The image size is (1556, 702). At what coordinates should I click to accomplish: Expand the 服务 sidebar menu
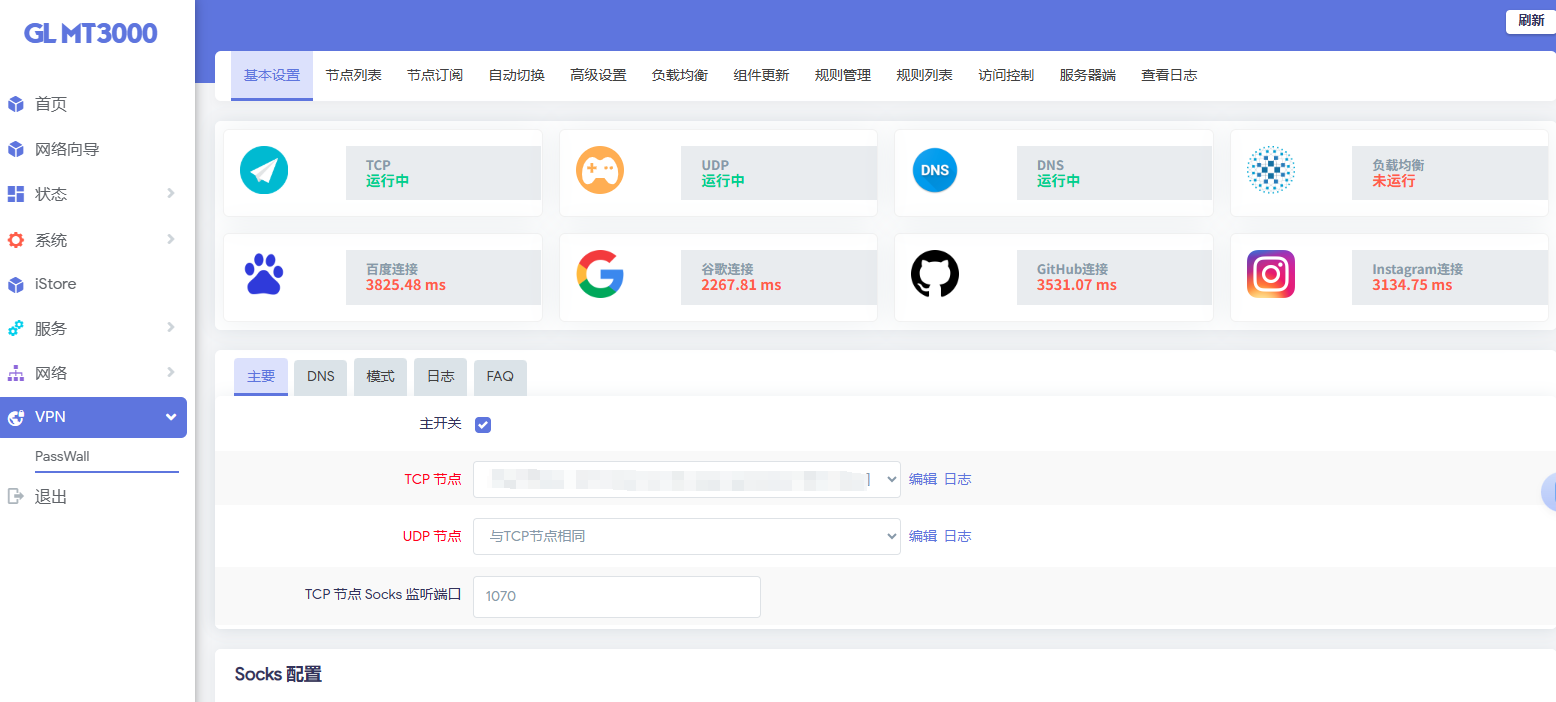tap(92, 328)
